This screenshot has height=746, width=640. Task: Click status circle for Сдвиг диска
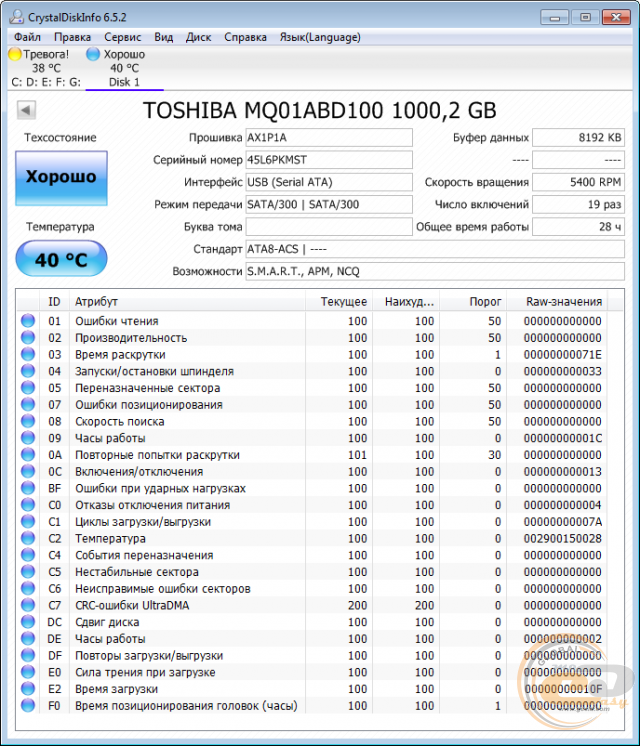28,621
